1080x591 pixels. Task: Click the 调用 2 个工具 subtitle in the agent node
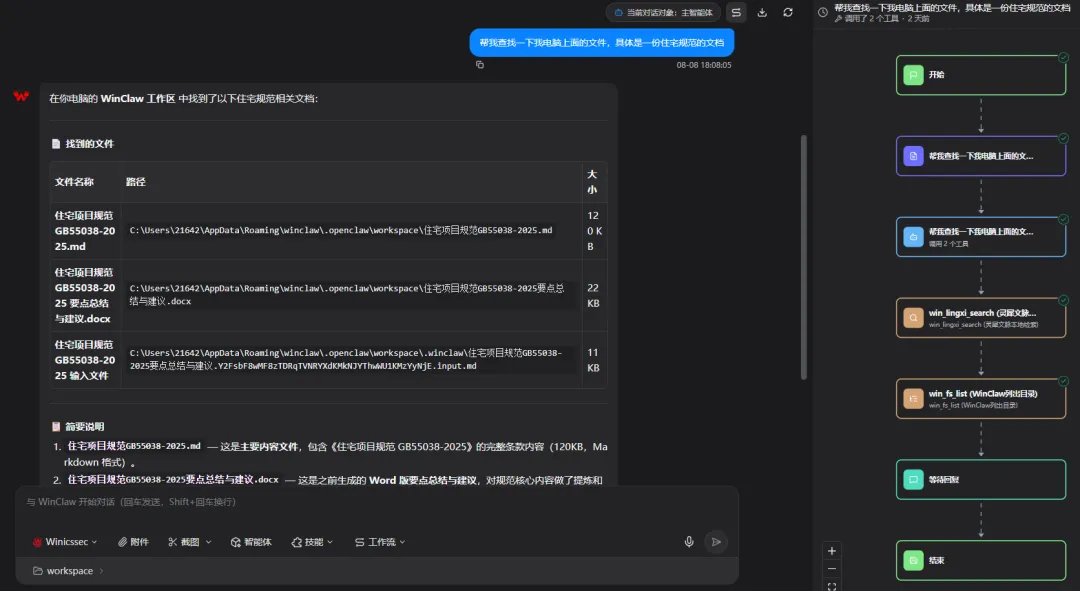pos(948,244)
